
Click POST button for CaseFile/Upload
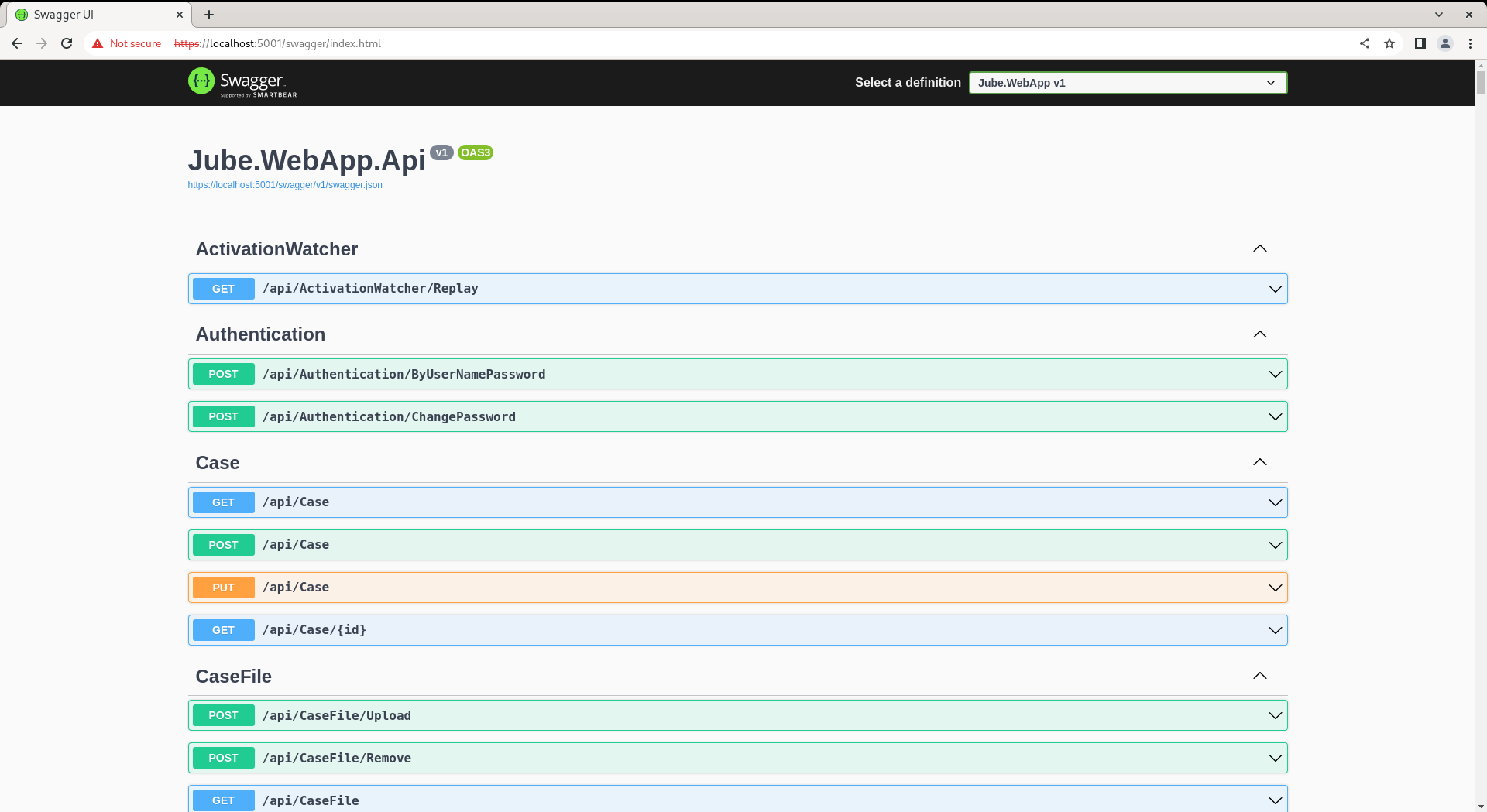223,715
